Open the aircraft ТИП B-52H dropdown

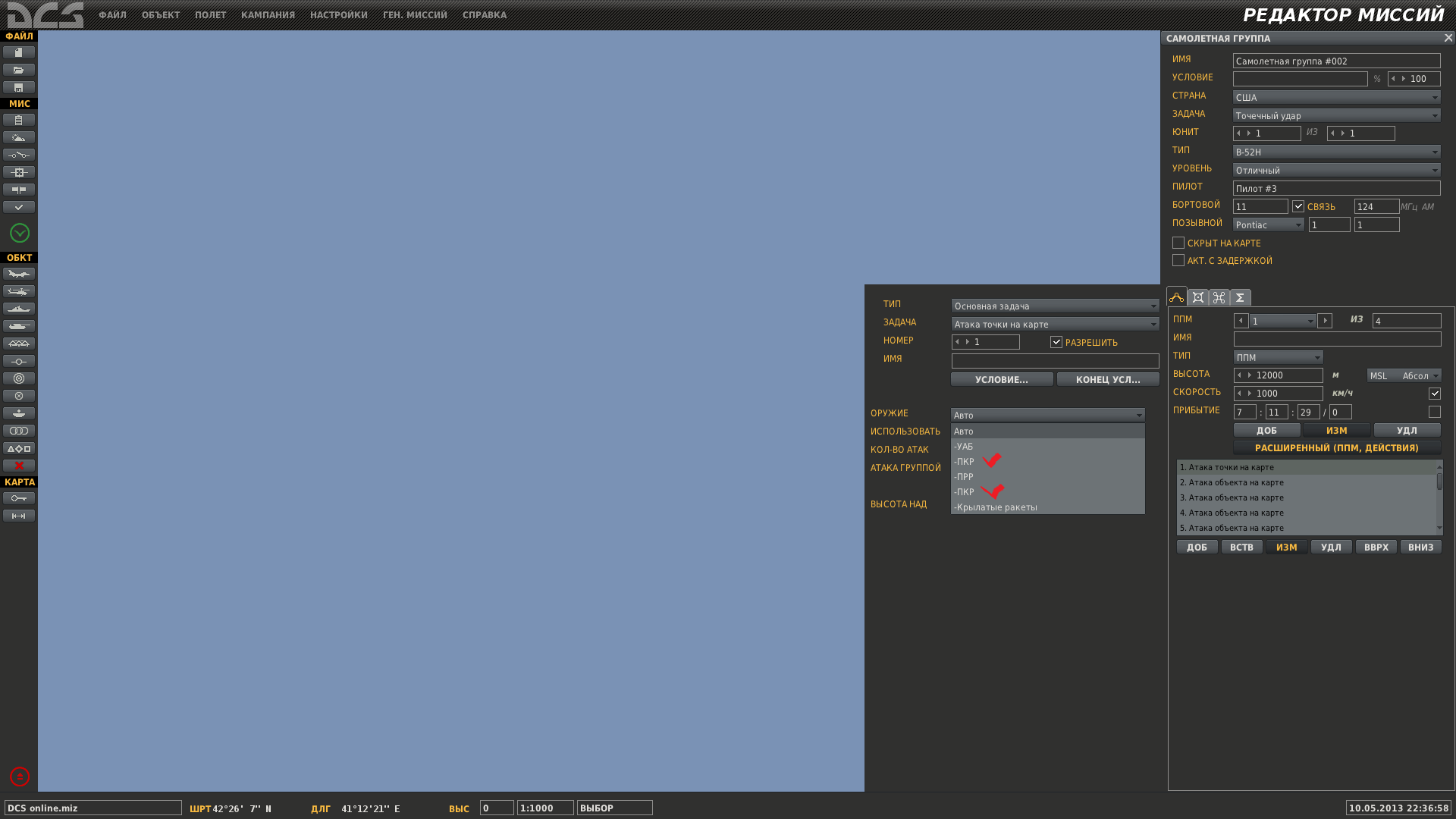click(1337, 152)
